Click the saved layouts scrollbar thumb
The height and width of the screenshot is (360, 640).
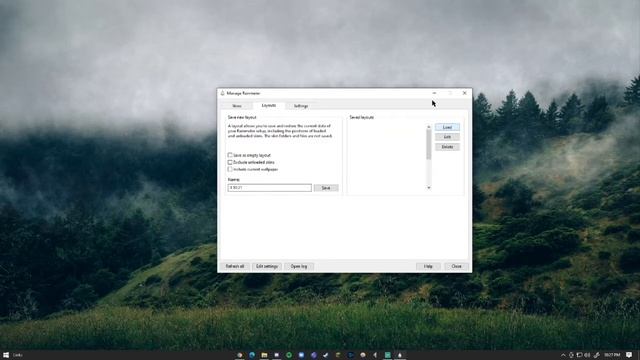[429, 144]
